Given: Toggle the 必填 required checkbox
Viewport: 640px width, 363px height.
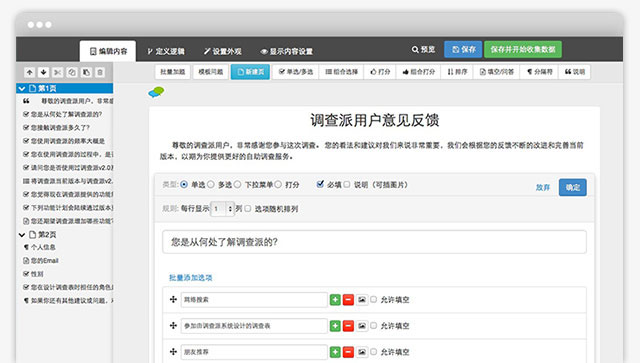Looking at the screenshot, I should [320, 184].
